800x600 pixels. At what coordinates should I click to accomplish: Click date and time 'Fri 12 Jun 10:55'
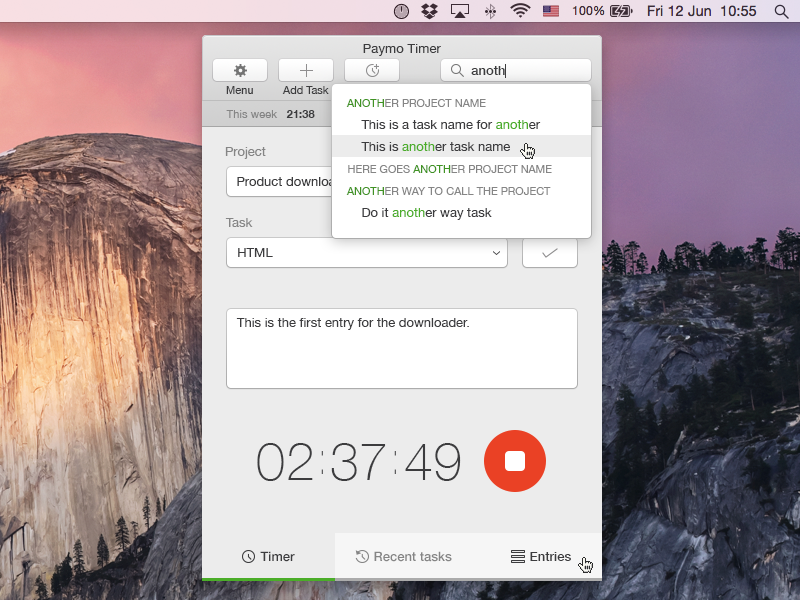[x=702, y=11]
